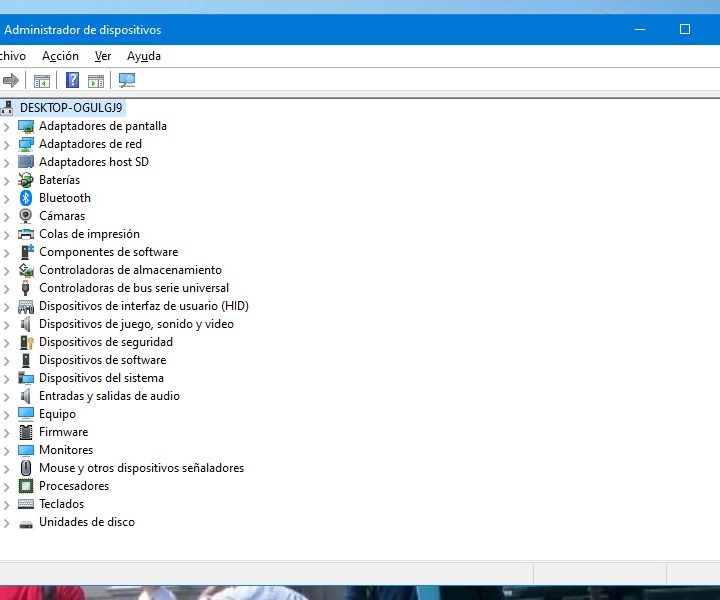Screen dimensions: 720x600
Task: Expand the Teclados node arrow
Action: (6, 505)
